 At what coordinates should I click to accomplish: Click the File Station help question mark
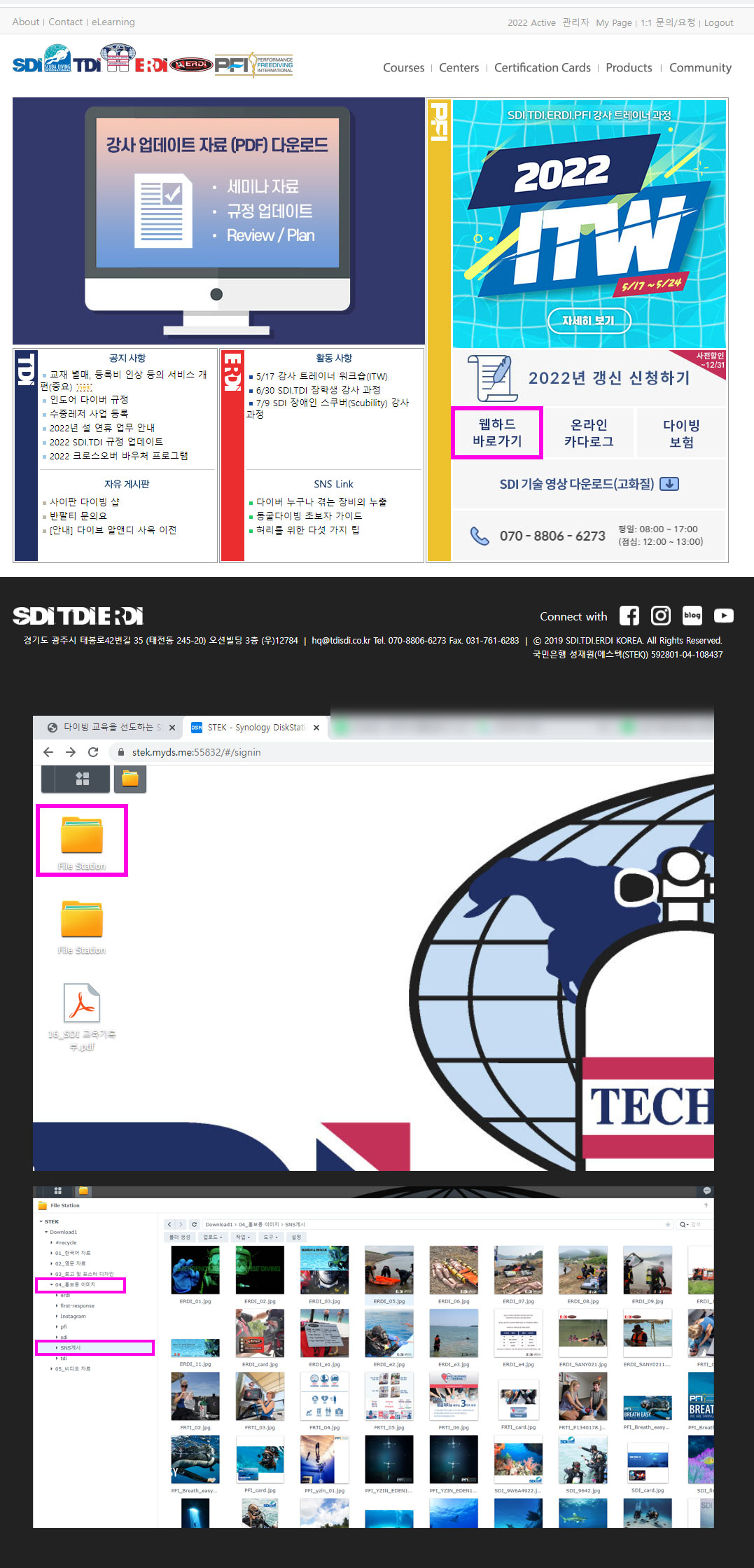[x=706, y=1205]
